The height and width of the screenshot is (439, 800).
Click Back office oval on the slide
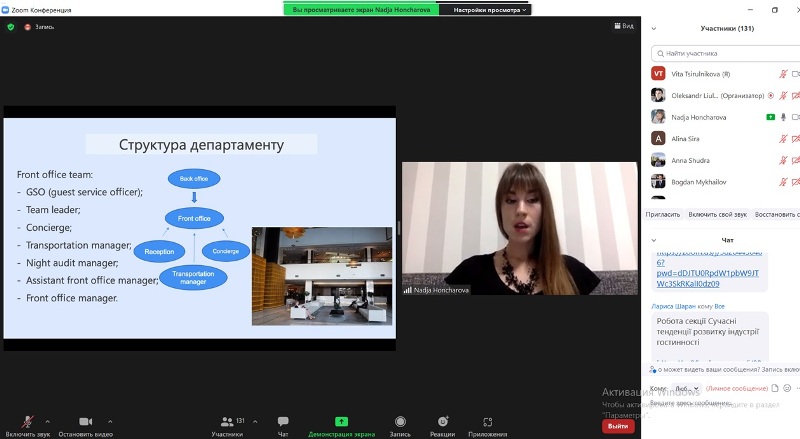(194, 179)
